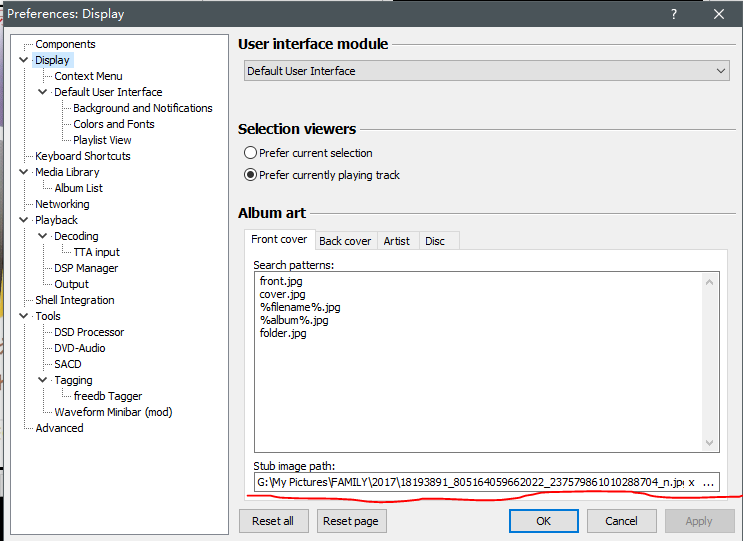This screenshot has height=541, width=743.
Task: Collapse the Playback tree node
Action: coord(24,220)
